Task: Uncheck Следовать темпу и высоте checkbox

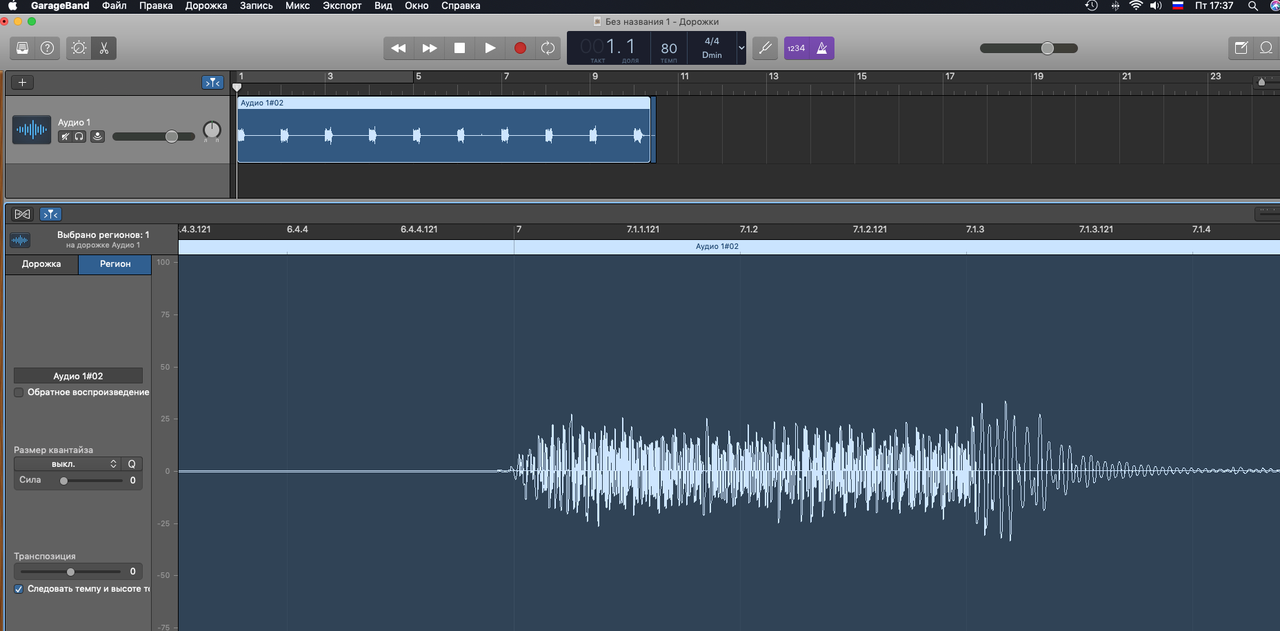Action: click(x=19, y=589)
